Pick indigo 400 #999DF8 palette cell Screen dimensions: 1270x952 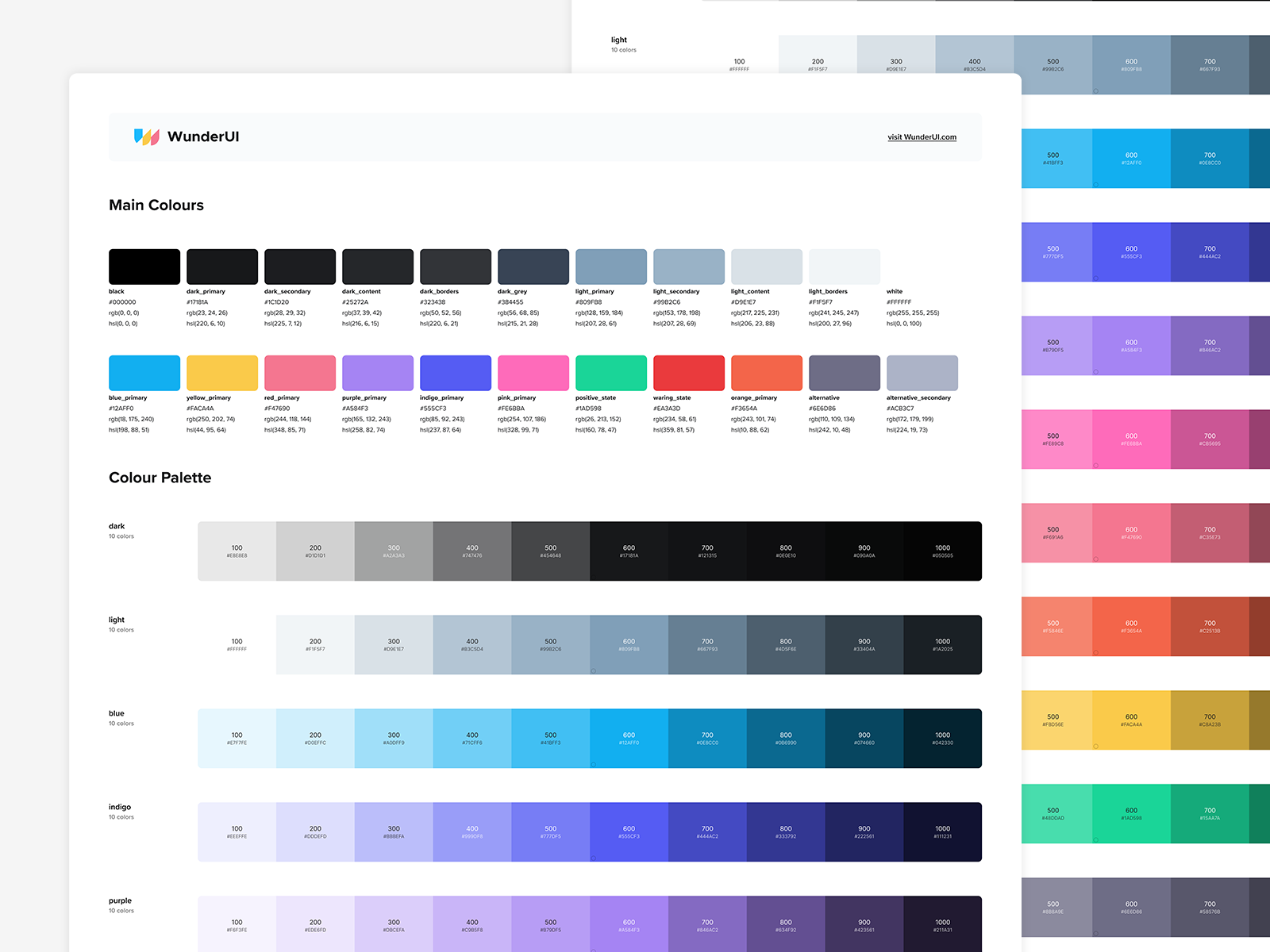472,832
